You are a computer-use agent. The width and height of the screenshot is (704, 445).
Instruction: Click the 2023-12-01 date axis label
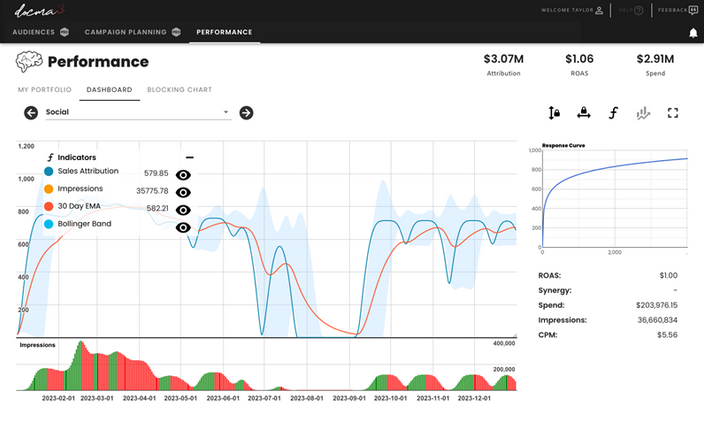pyautogui.click(x=474, y=398)
